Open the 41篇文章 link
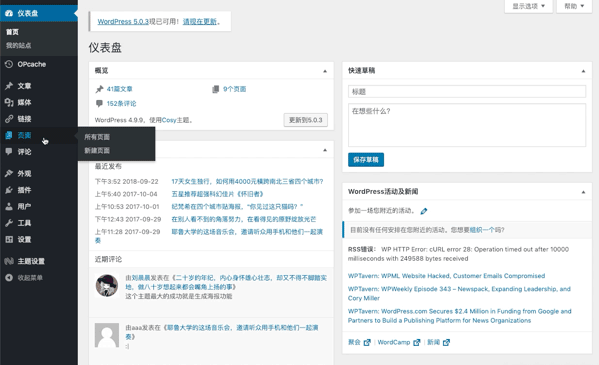 (120, 89)
